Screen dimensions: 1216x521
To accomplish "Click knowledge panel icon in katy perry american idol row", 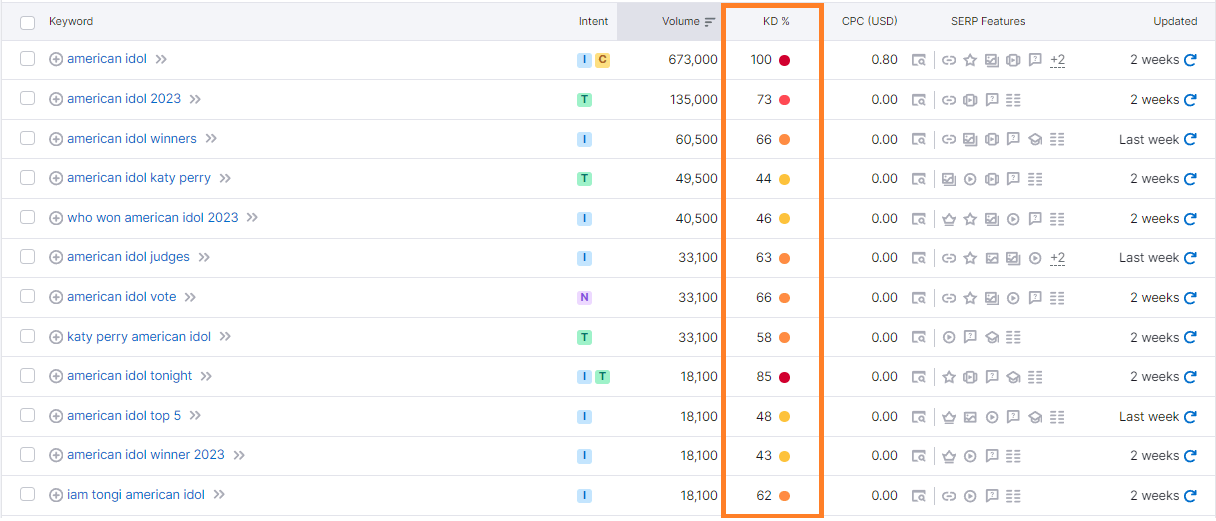I will [991, 338].
